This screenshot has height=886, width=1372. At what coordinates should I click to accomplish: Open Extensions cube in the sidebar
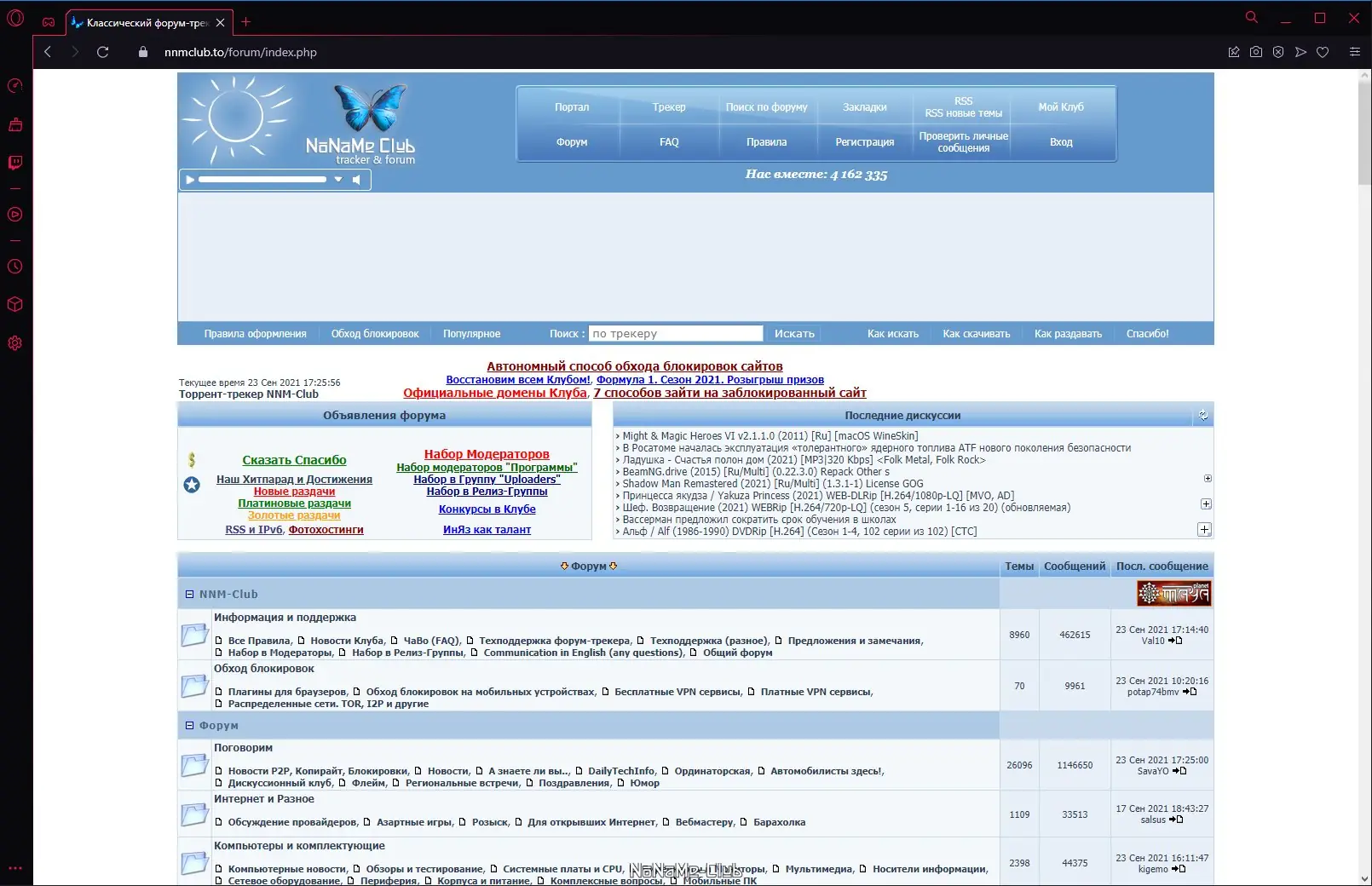[x=15, y=304]
